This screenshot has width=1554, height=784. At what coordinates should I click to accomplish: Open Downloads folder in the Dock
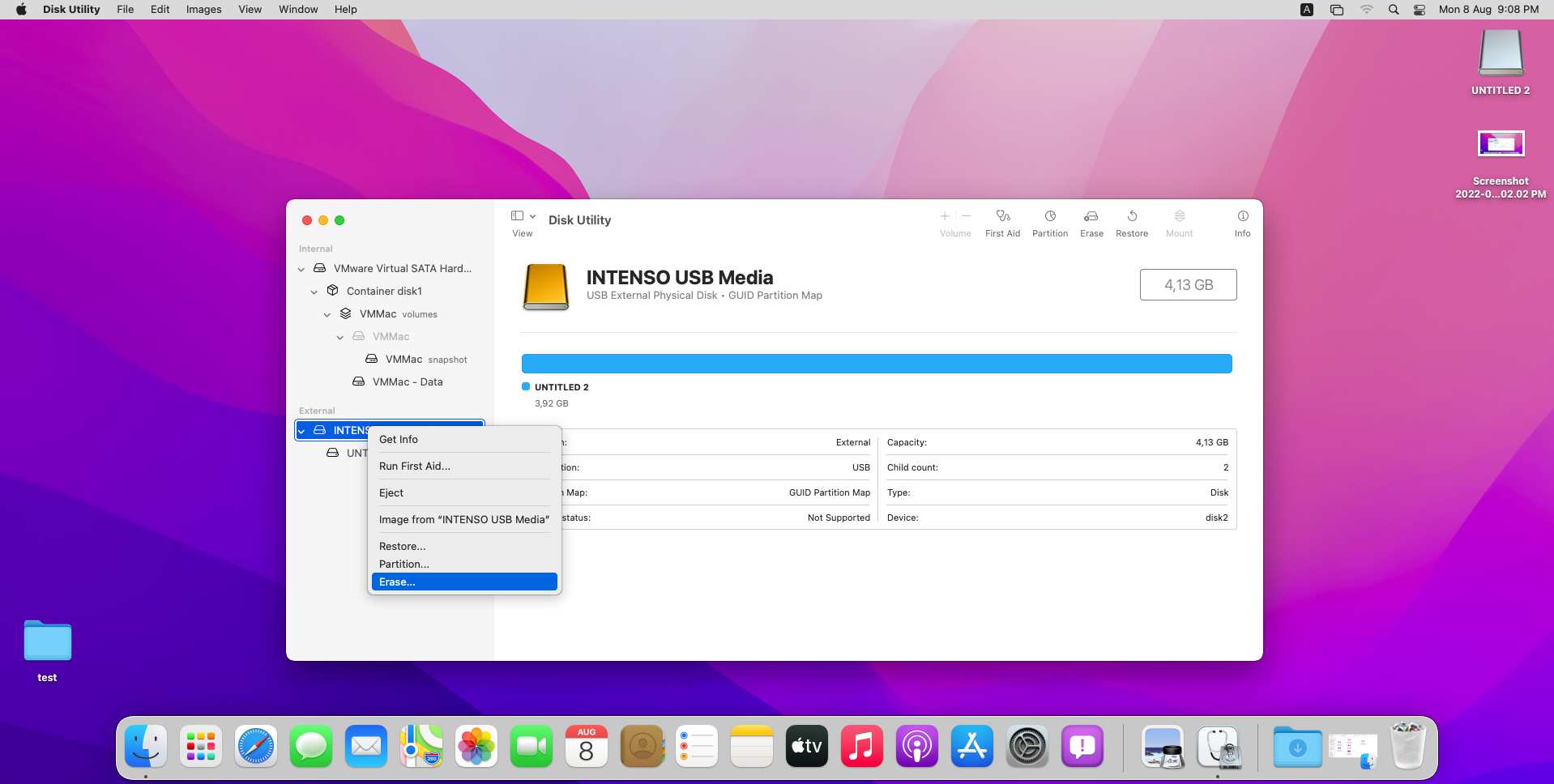point(1298,746)
